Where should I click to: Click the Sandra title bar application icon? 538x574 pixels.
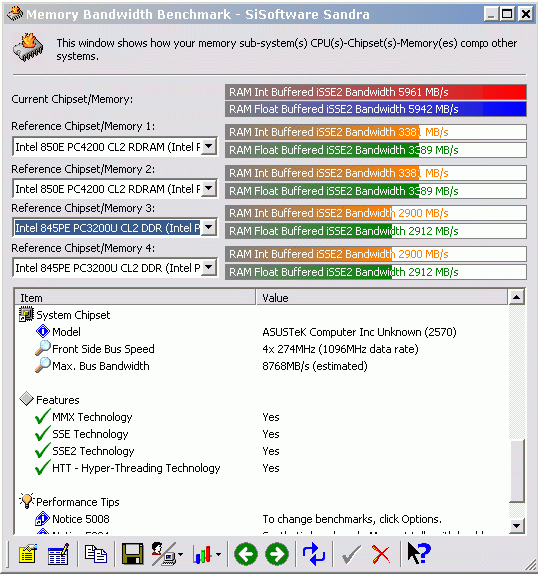pyautogui.click(x=15, y=14)
